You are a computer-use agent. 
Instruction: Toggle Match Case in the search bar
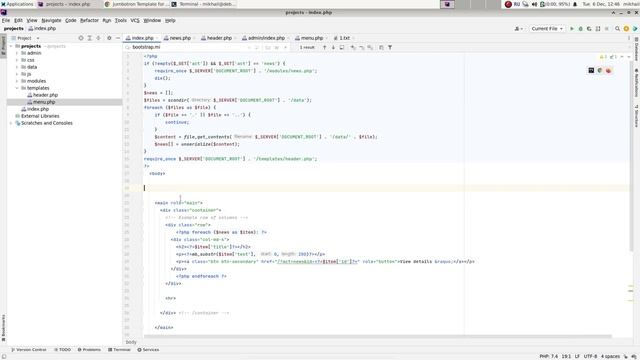pyautogui.click(x=268, y=47)
